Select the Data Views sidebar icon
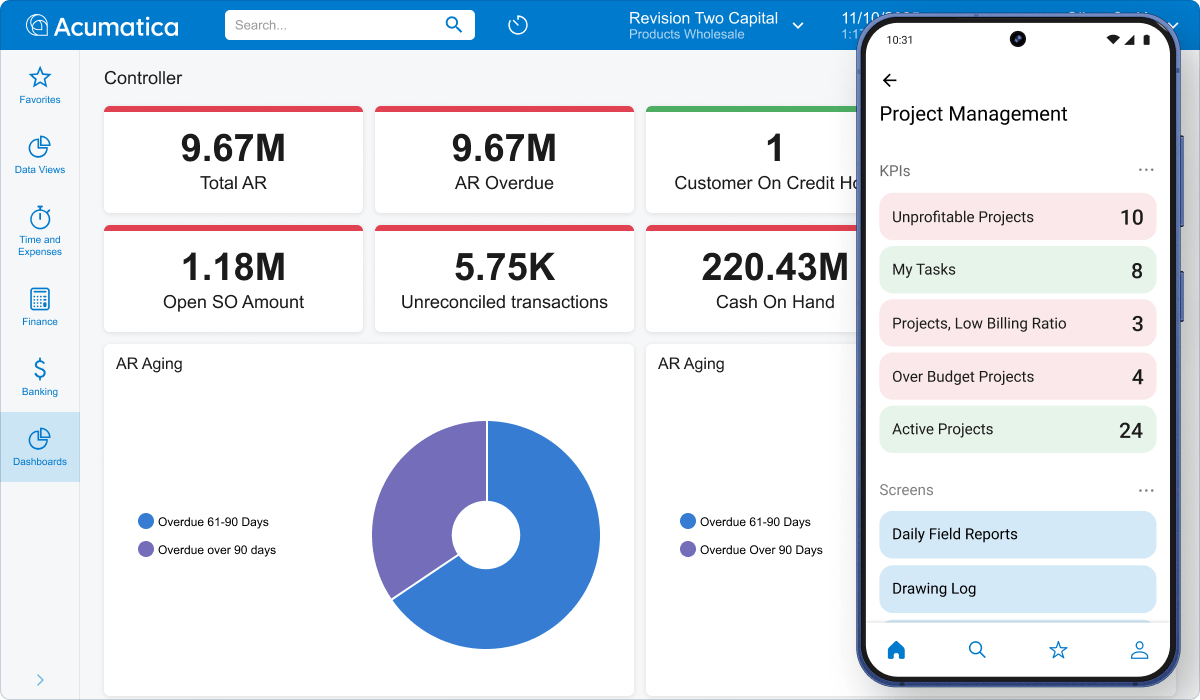The image size is (1200, 700). (x=40, y=155)
